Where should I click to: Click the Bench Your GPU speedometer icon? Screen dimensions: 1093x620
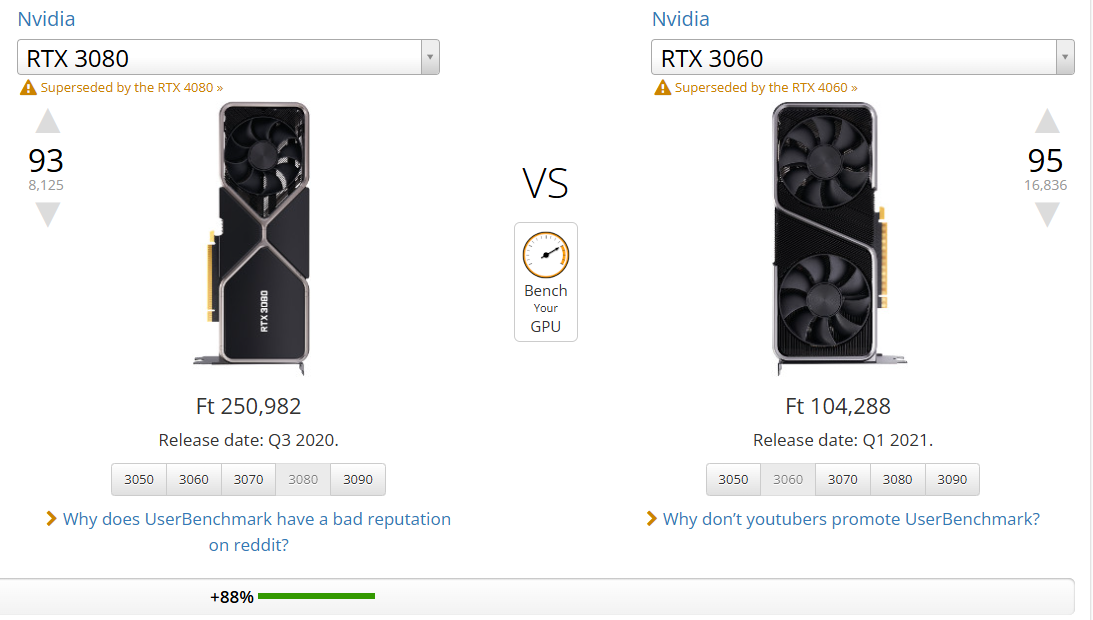click(x=545, y=255)
